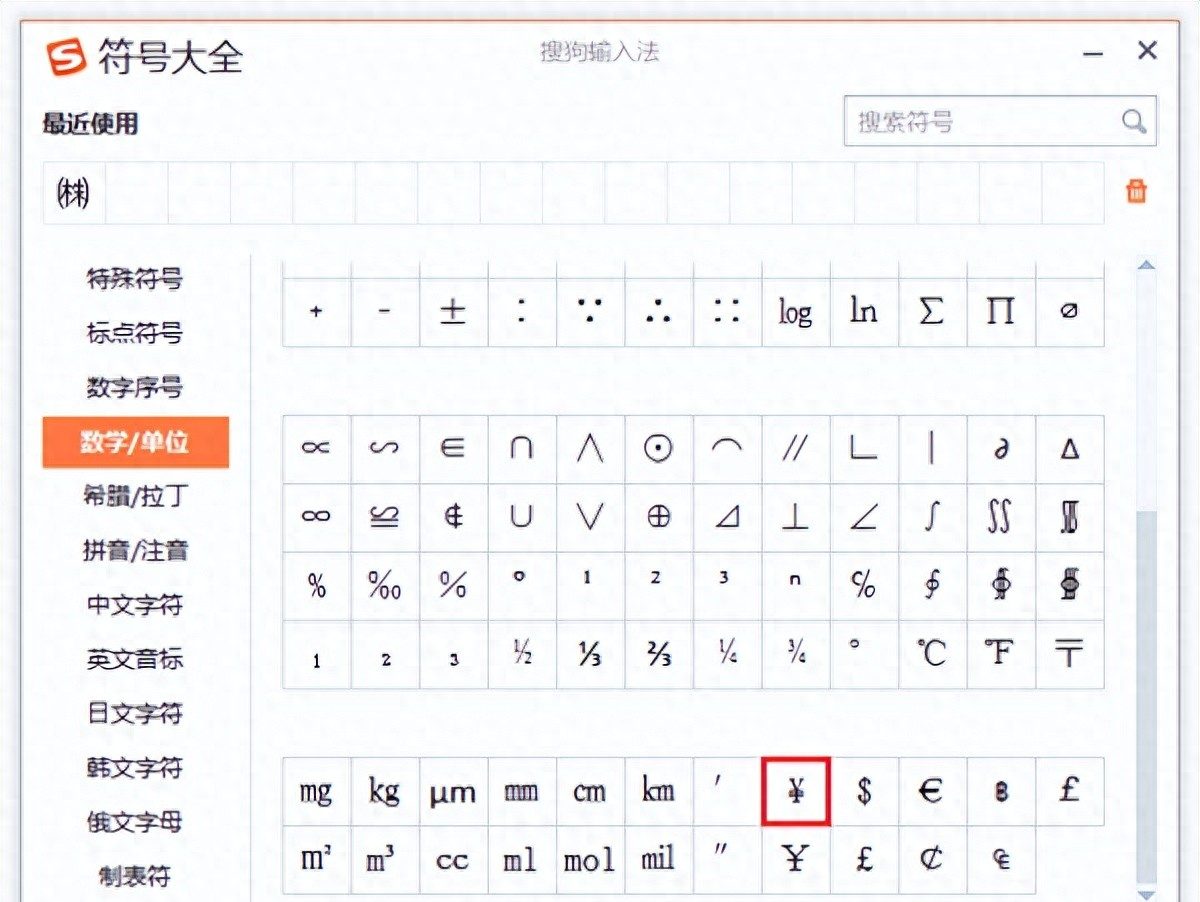Select the highlighted ¥ yen symbol
1200x902 pixels.
[794, 791]
